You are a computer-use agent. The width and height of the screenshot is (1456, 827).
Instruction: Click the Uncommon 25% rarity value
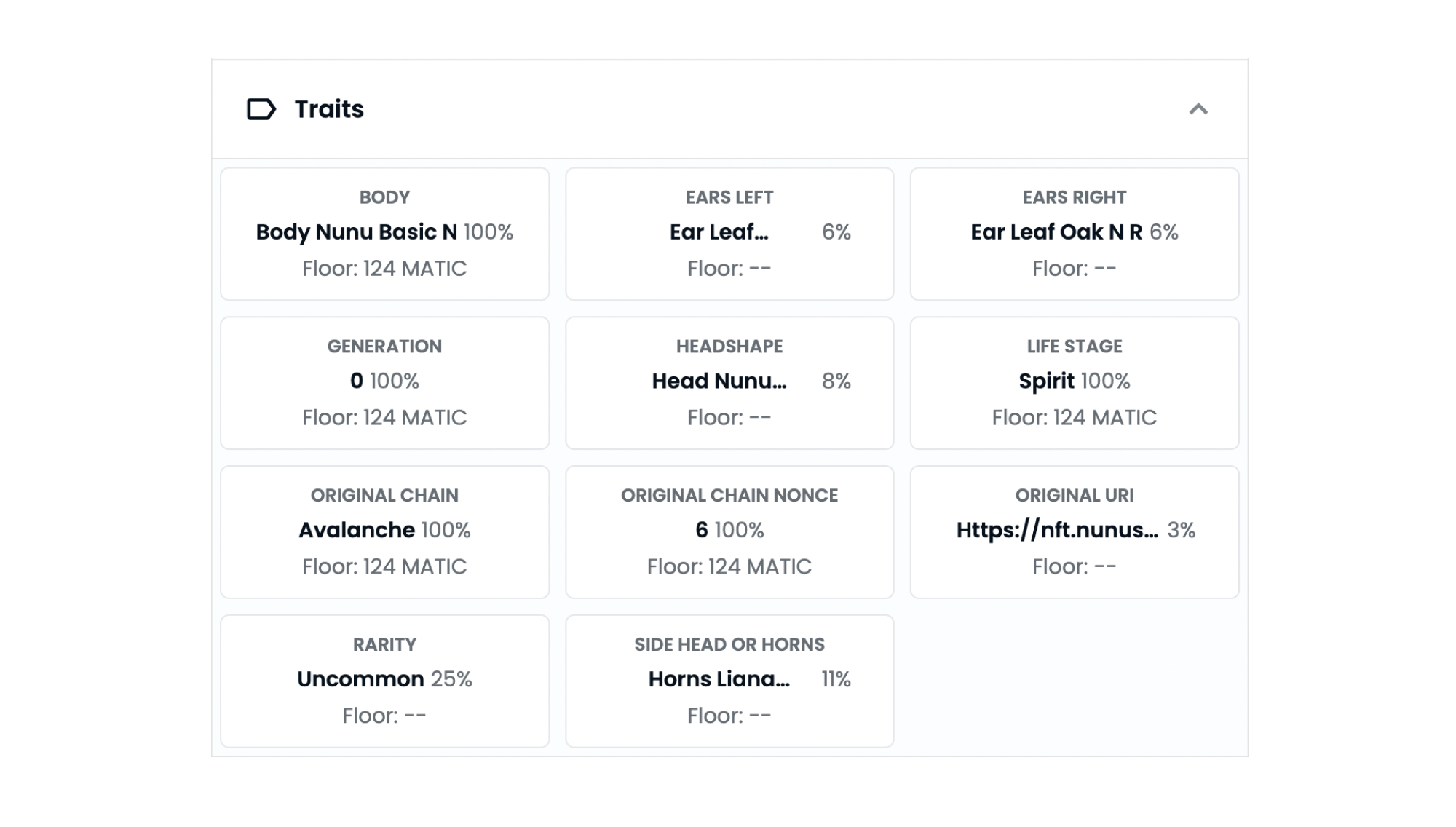point(384,679)
